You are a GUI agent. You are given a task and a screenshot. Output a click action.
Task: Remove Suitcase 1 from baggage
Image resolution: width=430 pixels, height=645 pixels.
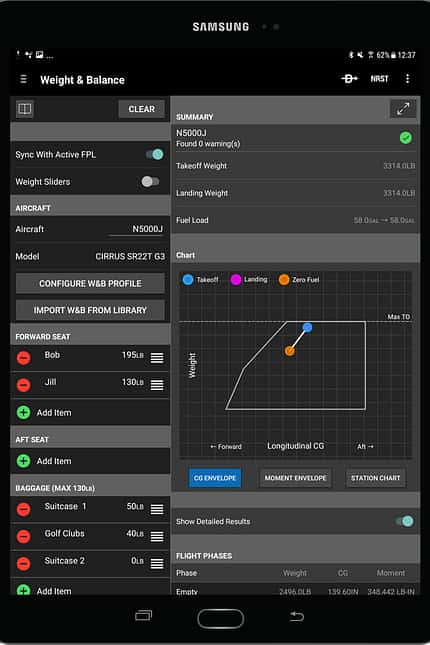23,509
